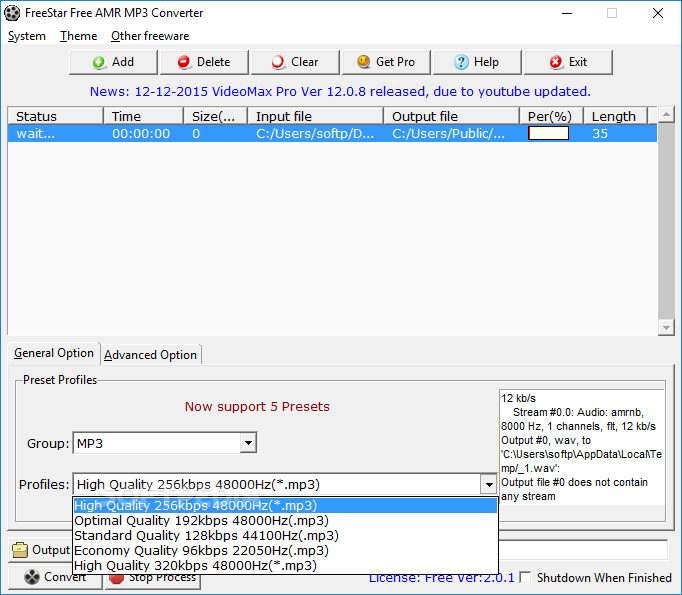Click the Length column header
The height and width of the screenshot is (595, 682).
click(x=615, y=116)
